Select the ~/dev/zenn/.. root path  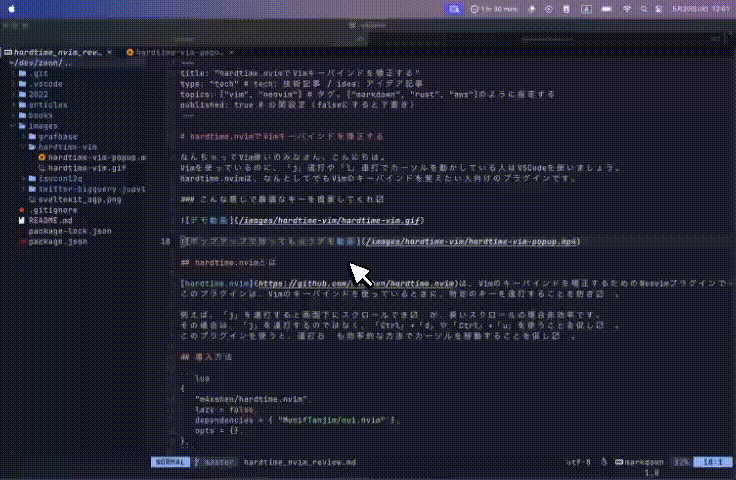tap(41, 63)
